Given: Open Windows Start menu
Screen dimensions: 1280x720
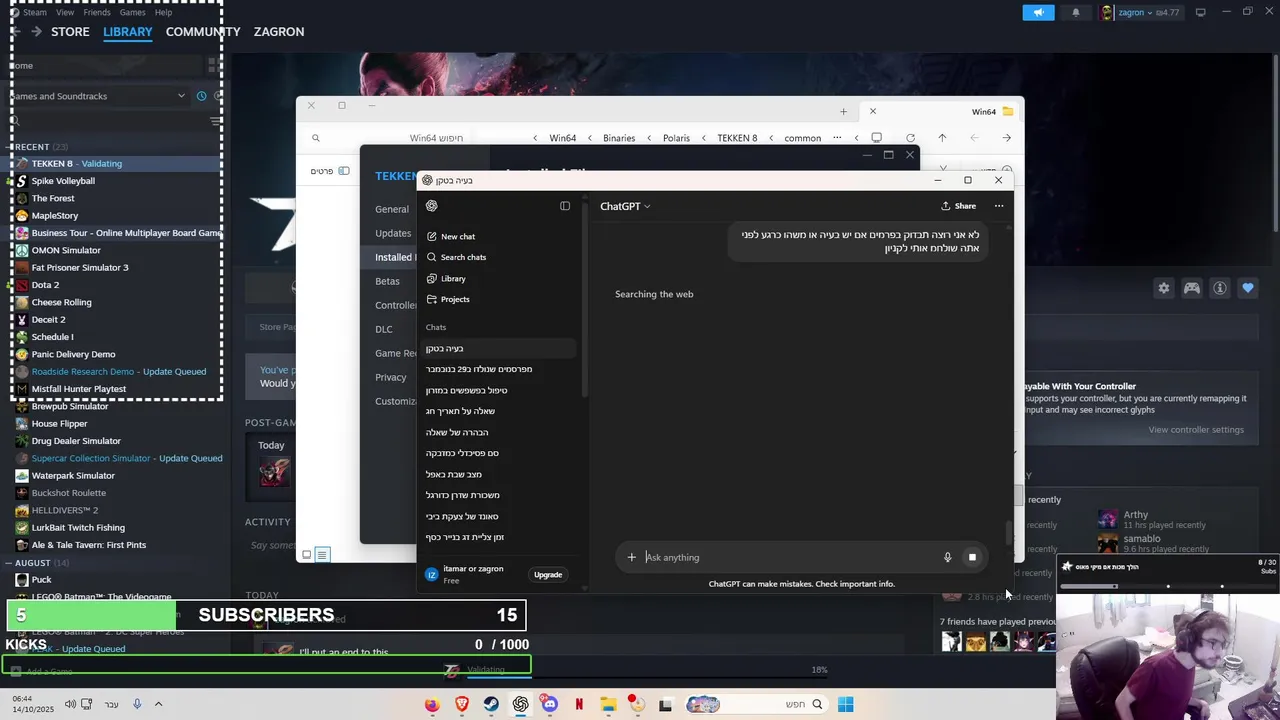Looking at the screenshot, I should (x=846, y=704).
